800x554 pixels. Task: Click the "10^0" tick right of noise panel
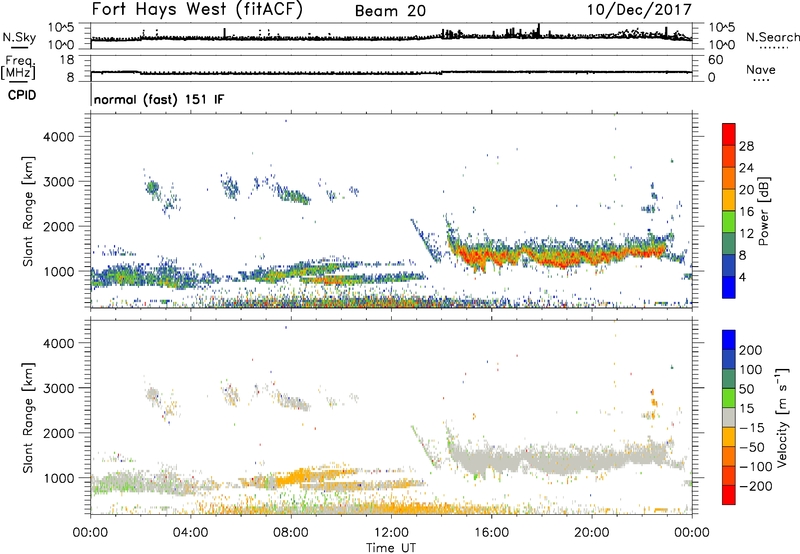(722, 45)
